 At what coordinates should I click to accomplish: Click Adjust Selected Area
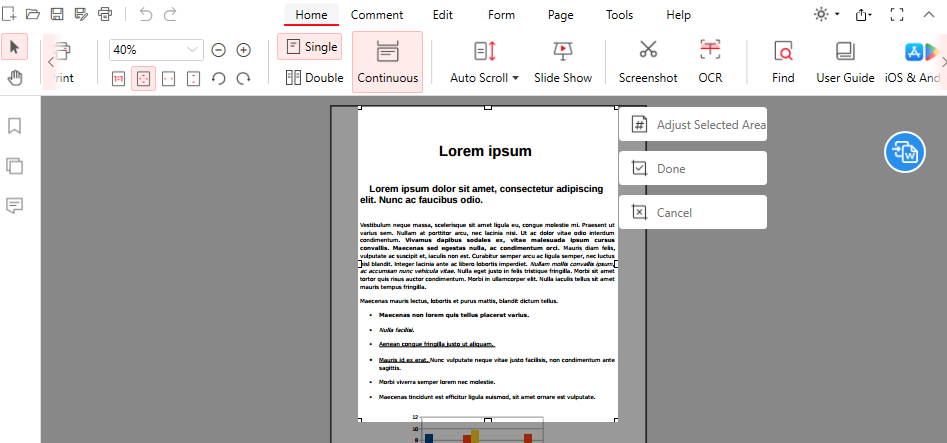[693, 124]
